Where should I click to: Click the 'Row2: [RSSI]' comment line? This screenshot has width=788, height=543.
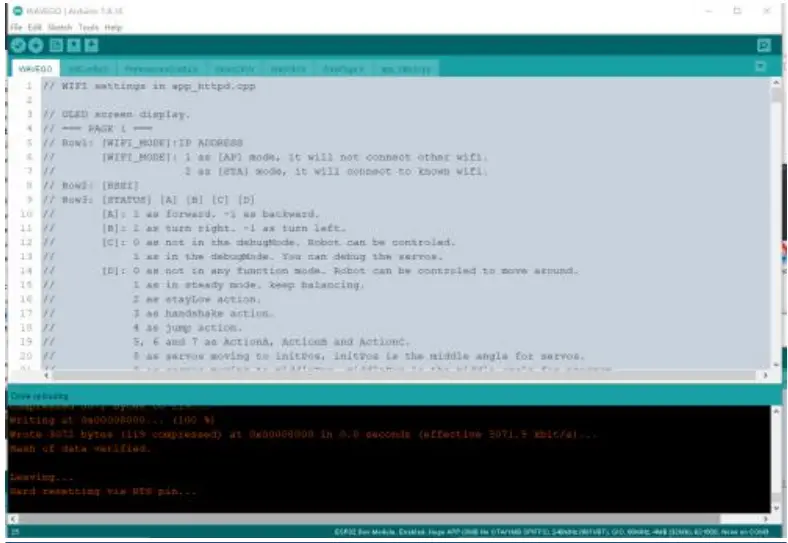pyautogui.click(x=91, y=186)
